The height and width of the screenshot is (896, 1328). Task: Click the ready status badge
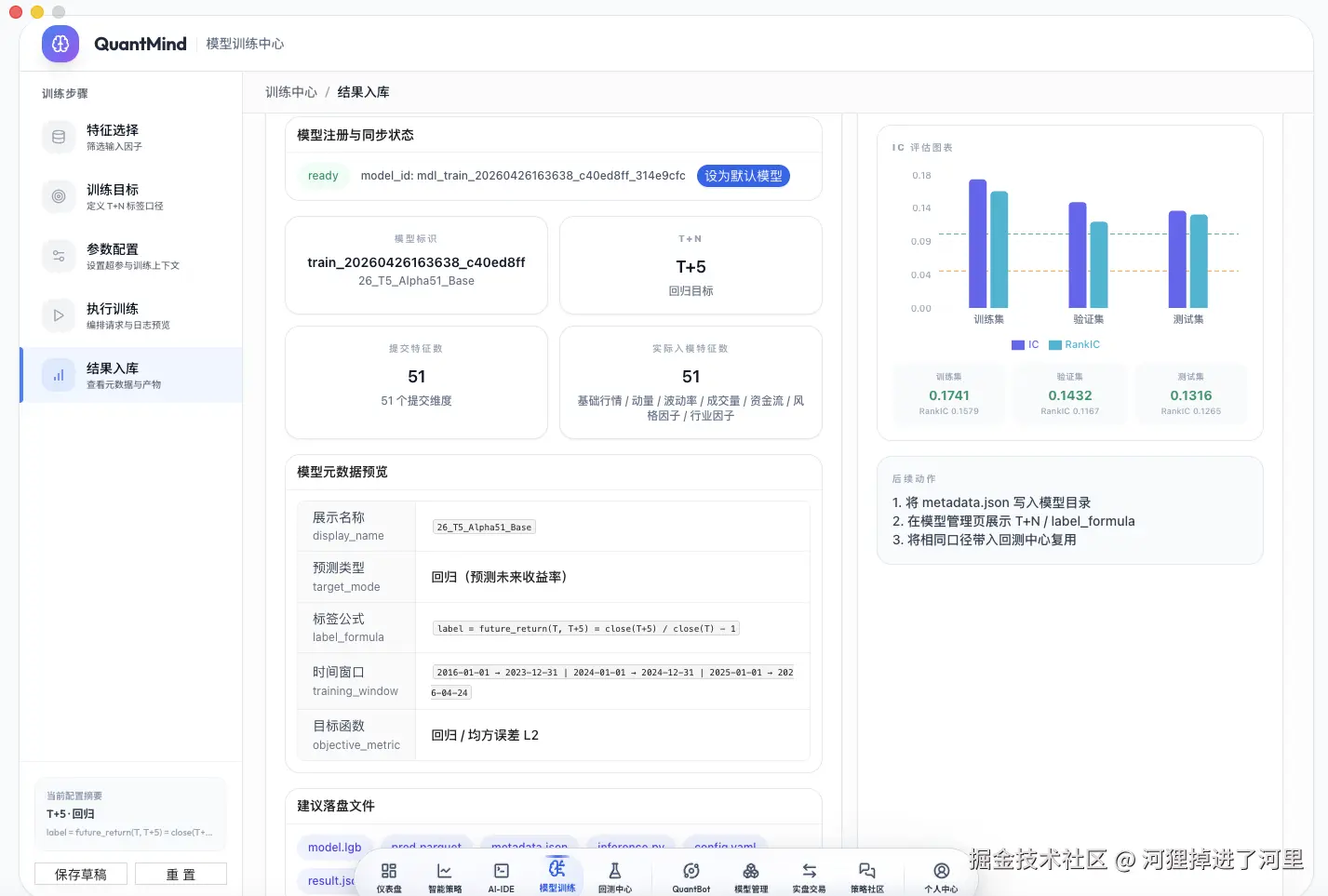click(323, 176)
